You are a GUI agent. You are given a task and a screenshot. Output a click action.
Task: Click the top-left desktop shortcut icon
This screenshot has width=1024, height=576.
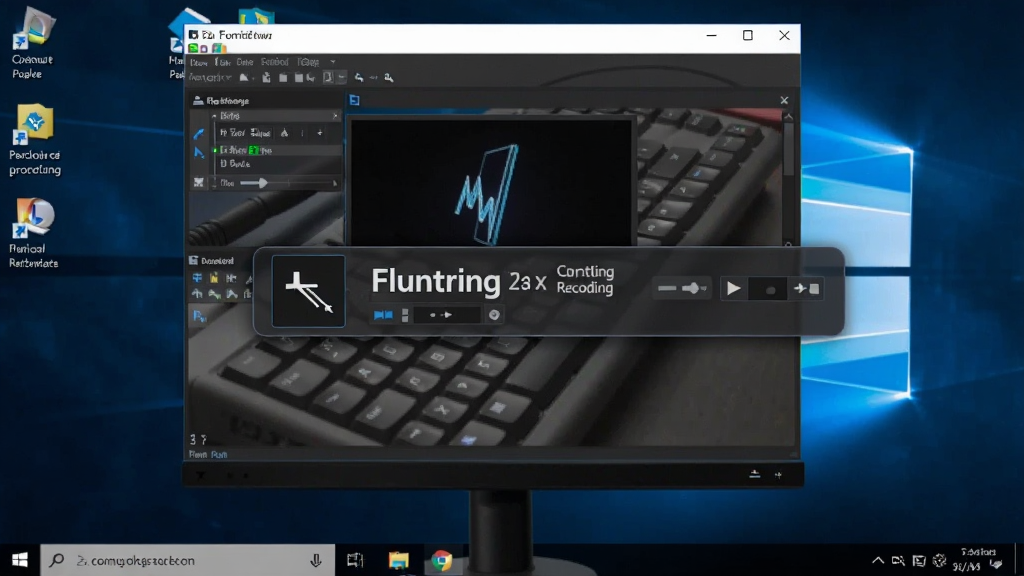pyautogui.click(x=32, y=43)
